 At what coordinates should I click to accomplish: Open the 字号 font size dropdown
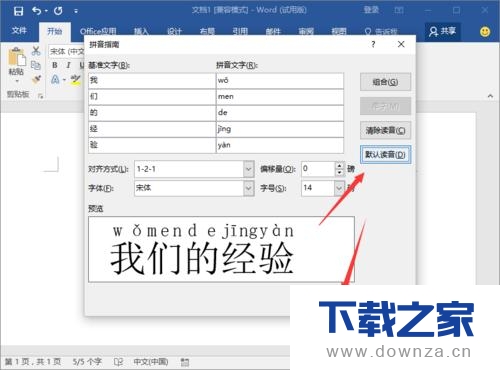pyautogui.click(x=339, y=188)
